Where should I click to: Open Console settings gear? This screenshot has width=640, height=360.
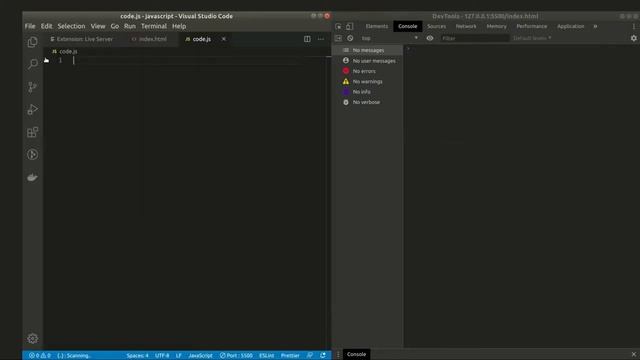pyautogui.click(x=633, y=38)
